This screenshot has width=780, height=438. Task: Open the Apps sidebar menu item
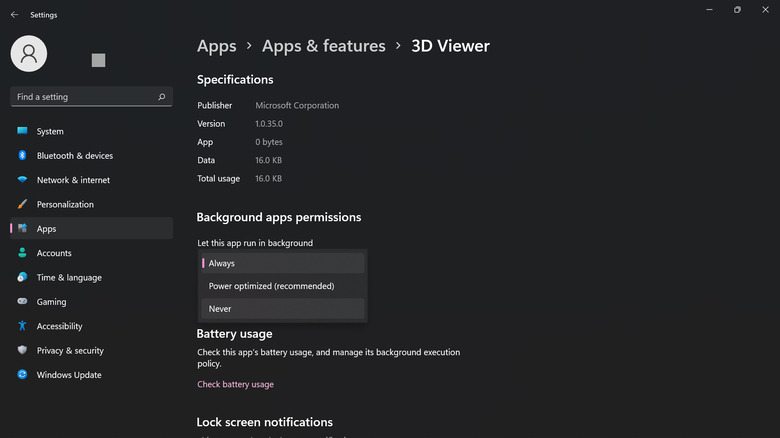47,229
